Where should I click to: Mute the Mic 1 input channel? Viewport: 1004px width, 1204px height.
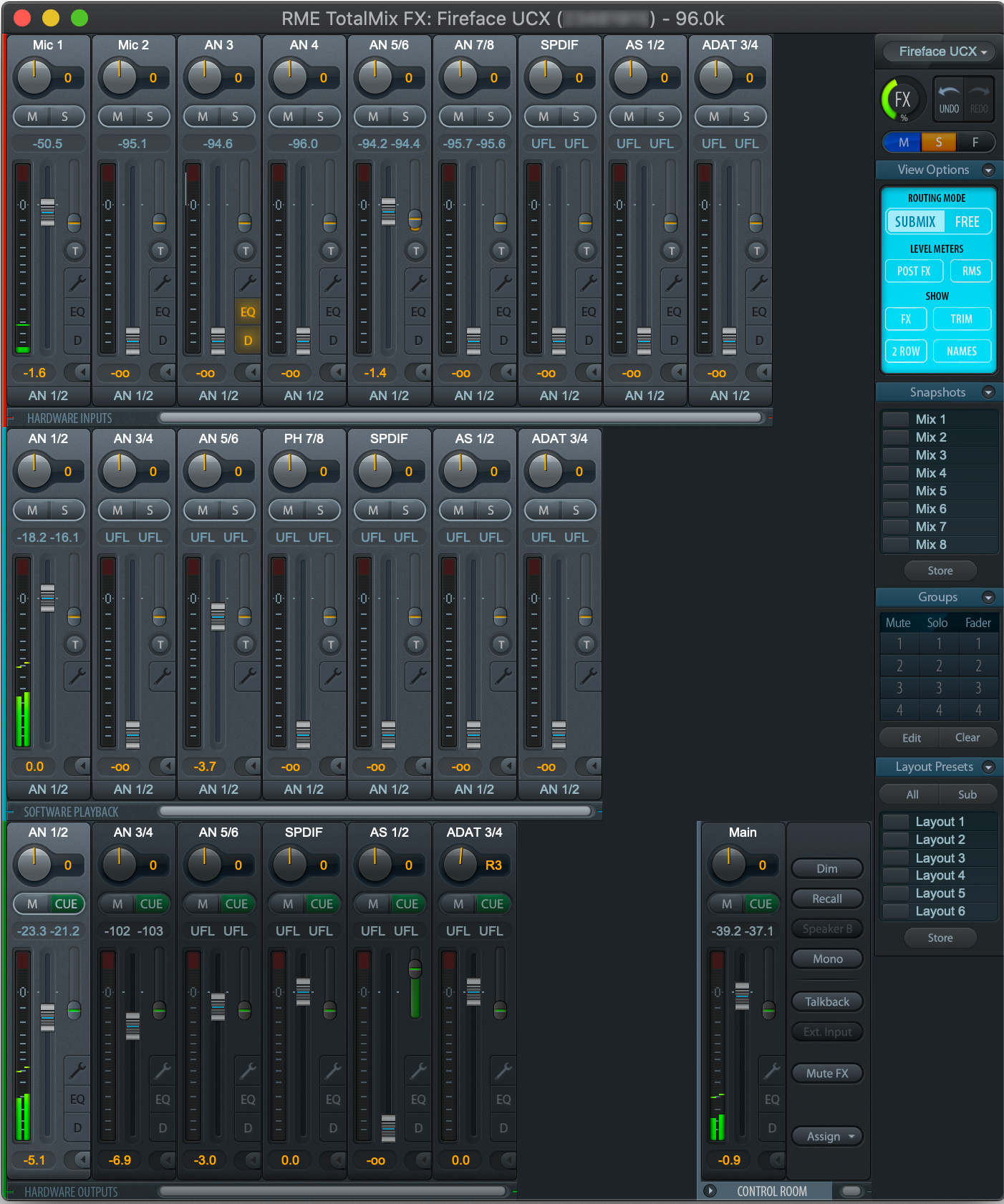[x=32, y=117]
